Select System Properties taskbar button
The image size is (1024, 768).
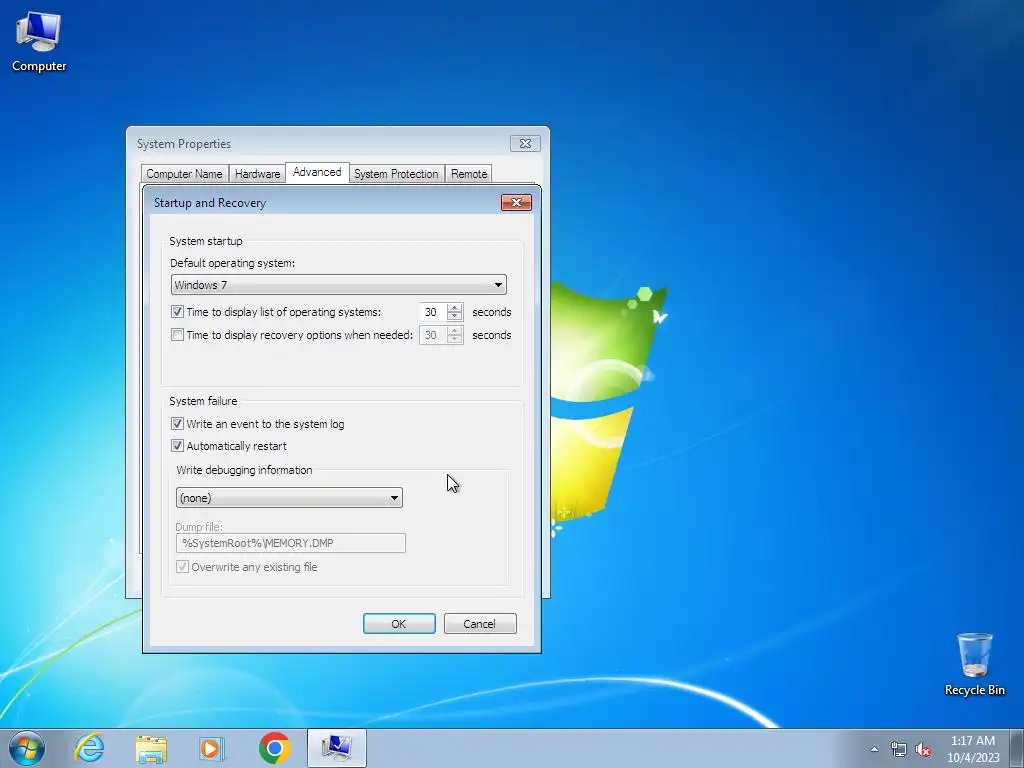pos(336,748)
